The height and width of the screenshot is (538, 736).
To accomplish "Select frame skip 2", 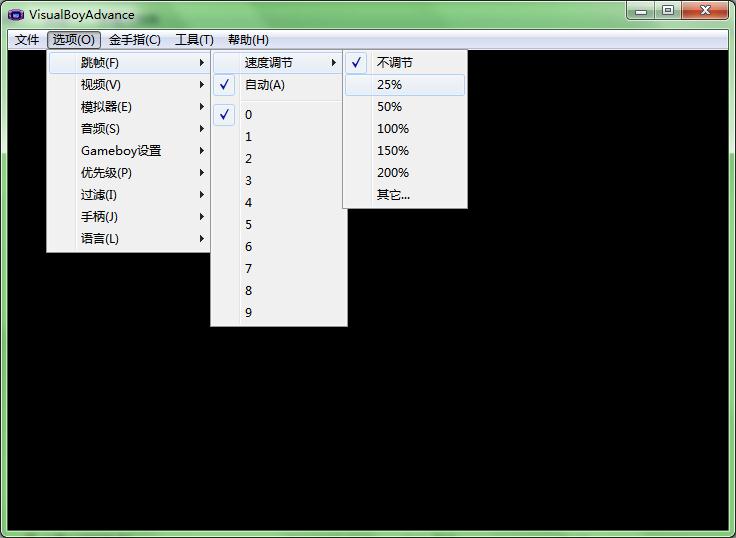I will [279, 159].
